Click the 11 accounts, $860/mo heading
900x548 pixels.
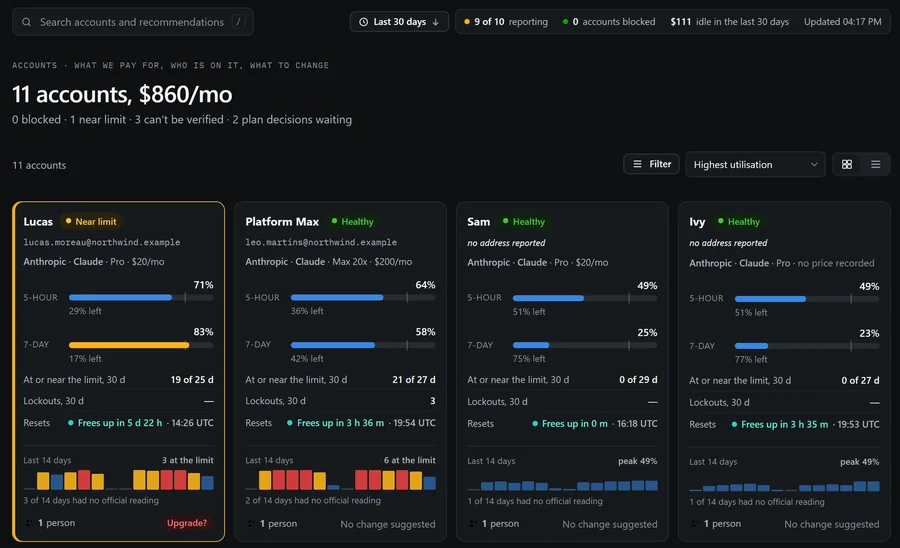point(122,94)
